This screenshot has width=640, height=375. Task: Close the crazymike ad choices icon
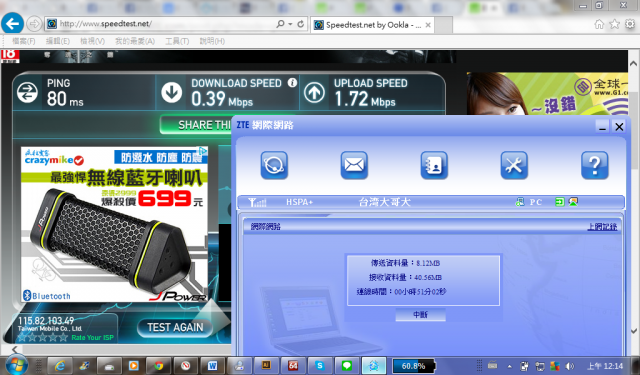(x=203, y=151)
